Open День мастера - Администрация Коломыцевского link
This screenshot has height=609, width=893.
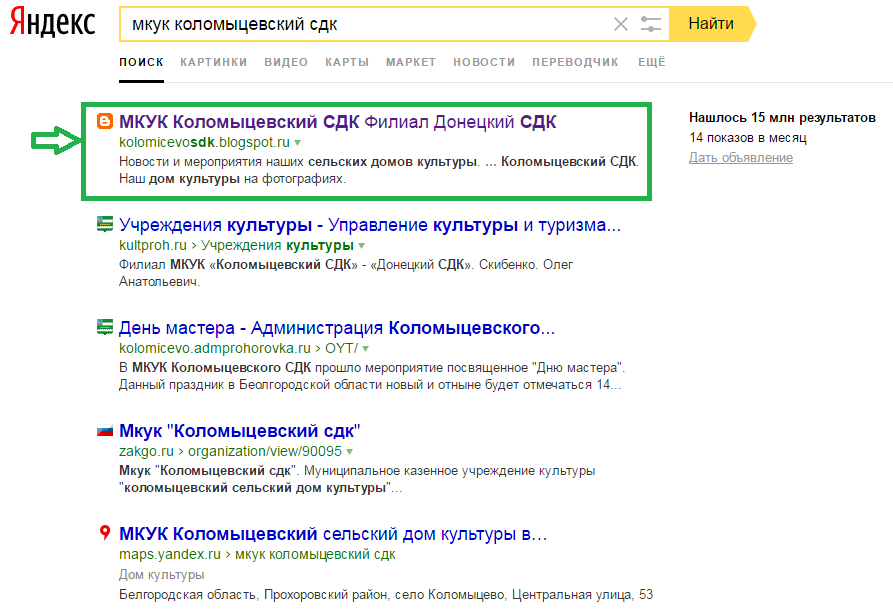pyautogui.click(x=337, y=328)
